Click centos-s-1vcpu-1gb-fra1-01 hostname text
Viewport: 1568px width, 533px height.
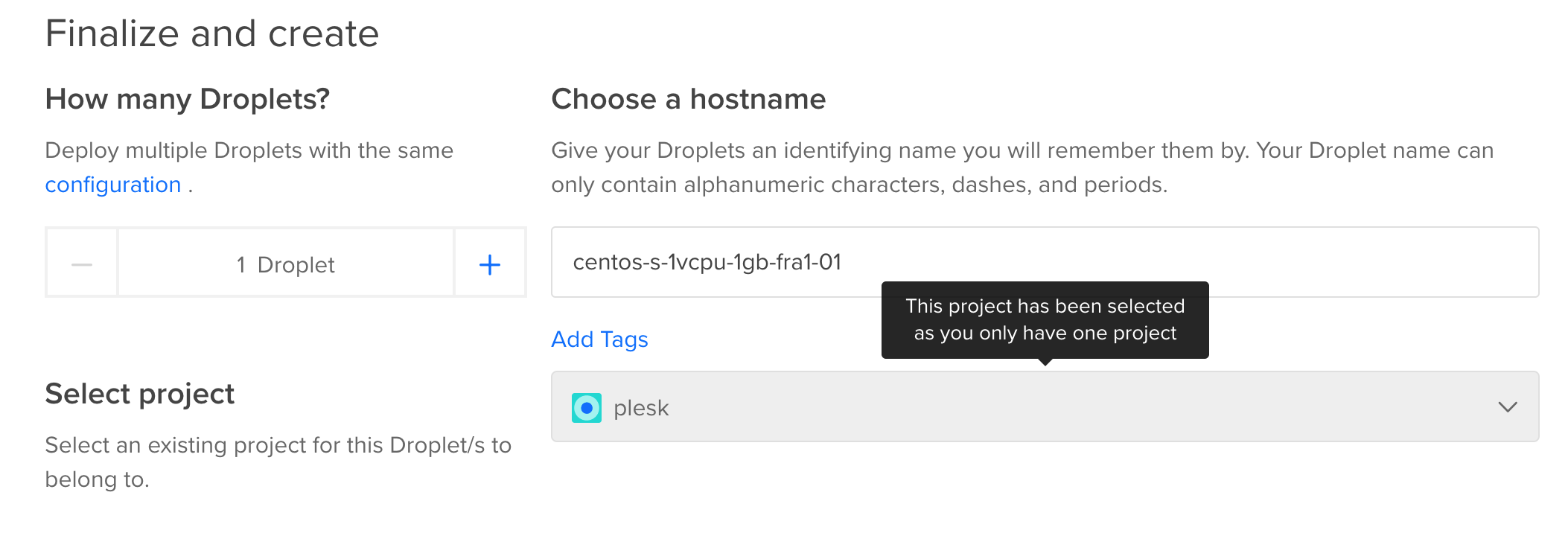707,262
